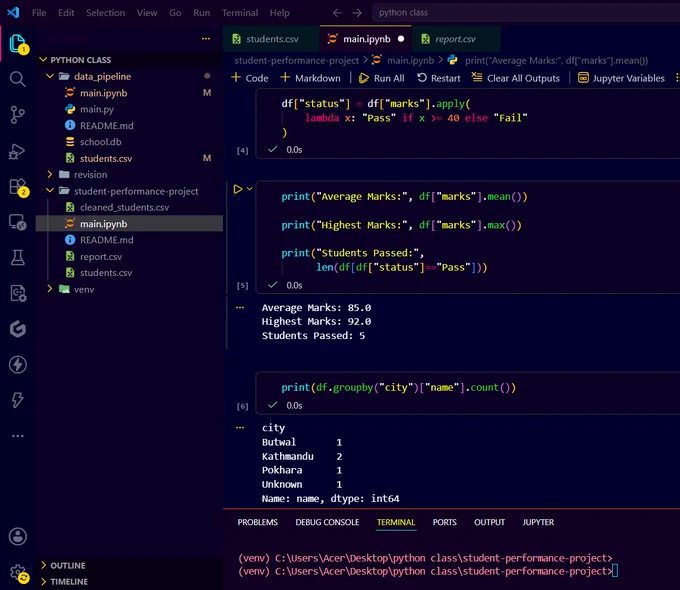This screenshot has width=680, height=590.
Task: Open cleaned_students.csv in explorer
Action: pos(124,207)
